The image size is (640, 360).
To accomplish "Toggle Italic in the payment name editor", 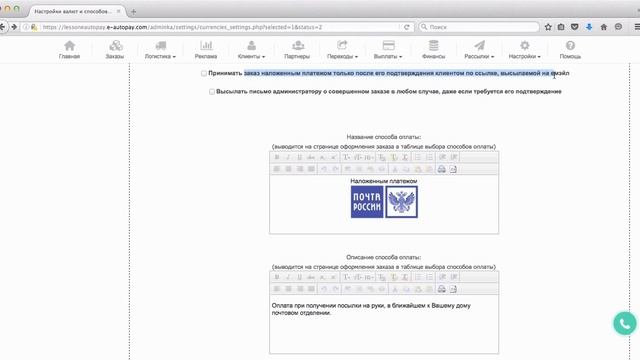I will tap(288, 157).
